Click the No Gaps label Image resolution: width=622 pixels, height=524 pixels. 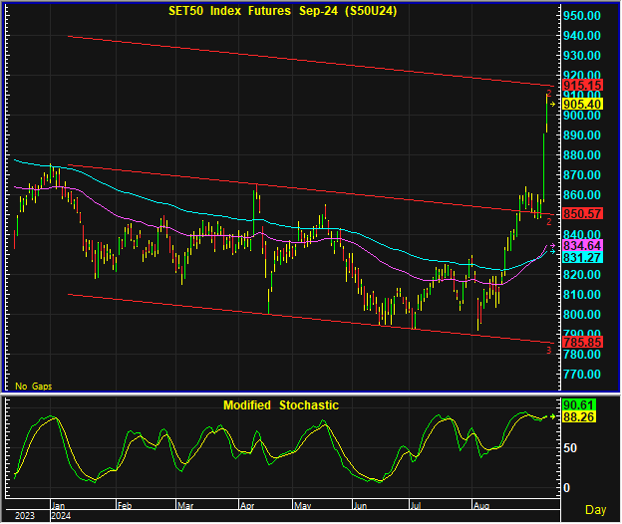[33, 386]
